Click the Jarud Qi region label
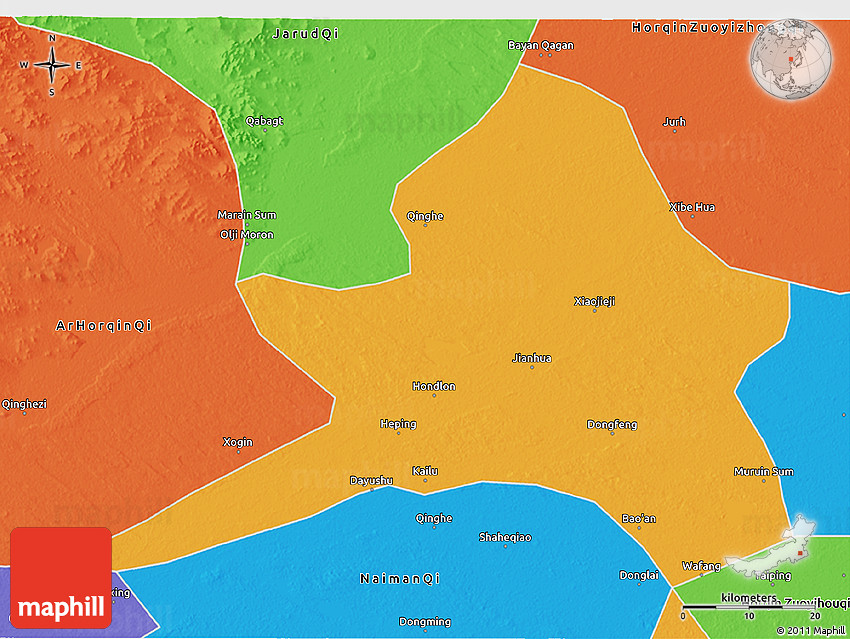The height and width of the screenshot is (639, 850). pos(305,33)
